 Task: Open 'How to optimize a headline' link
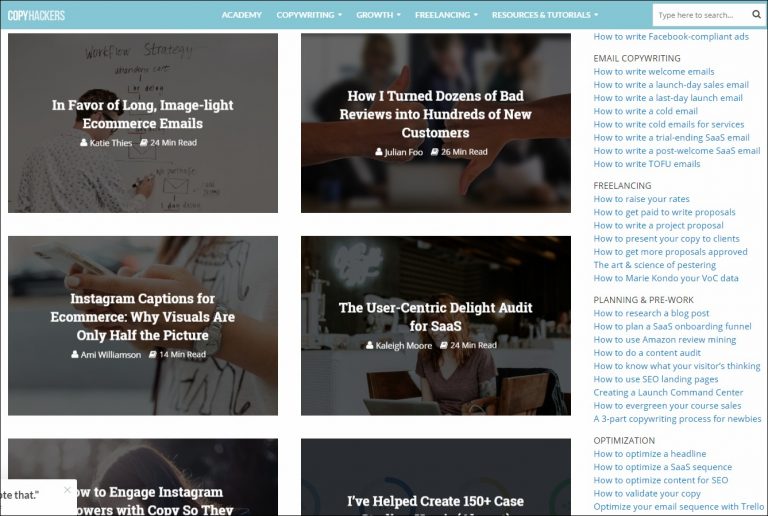649,454
